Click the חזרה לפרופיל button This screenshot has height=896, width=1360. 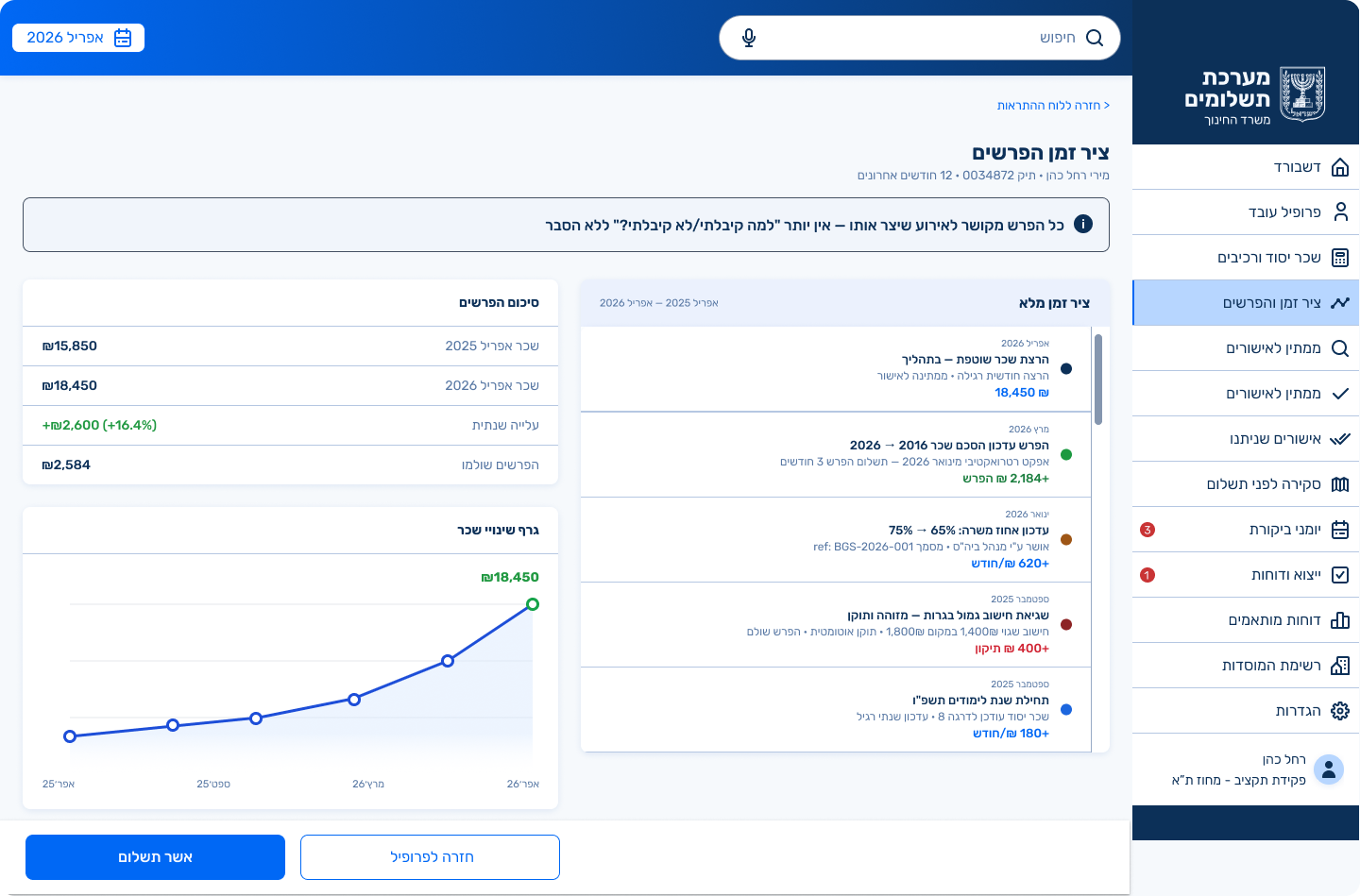pyautogui.click(x=430, y=857)
